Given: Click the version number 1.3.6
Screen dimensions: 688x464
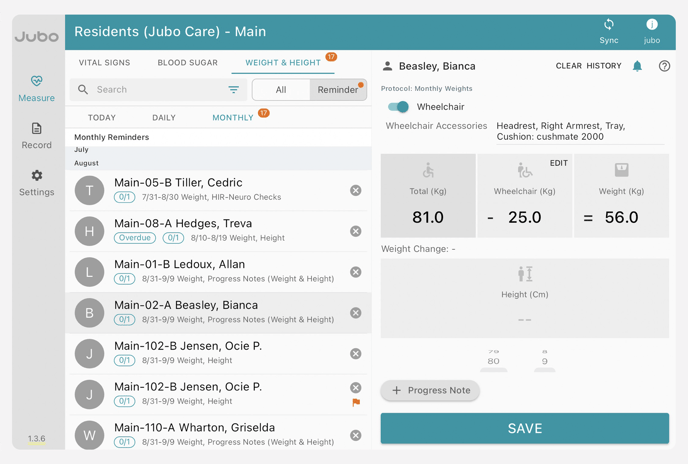Looking at the screenshot, I should (x=36, y=439).
